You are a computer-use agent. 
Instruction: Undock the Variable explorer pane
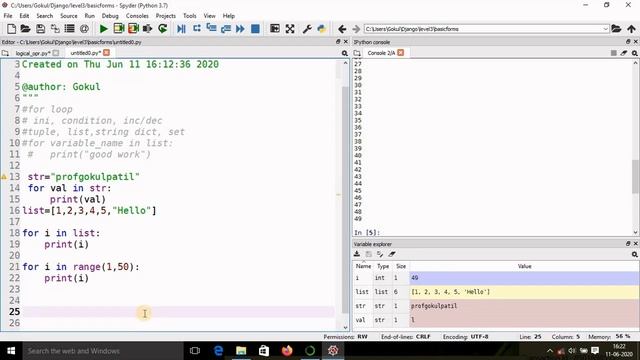point(628,244)
